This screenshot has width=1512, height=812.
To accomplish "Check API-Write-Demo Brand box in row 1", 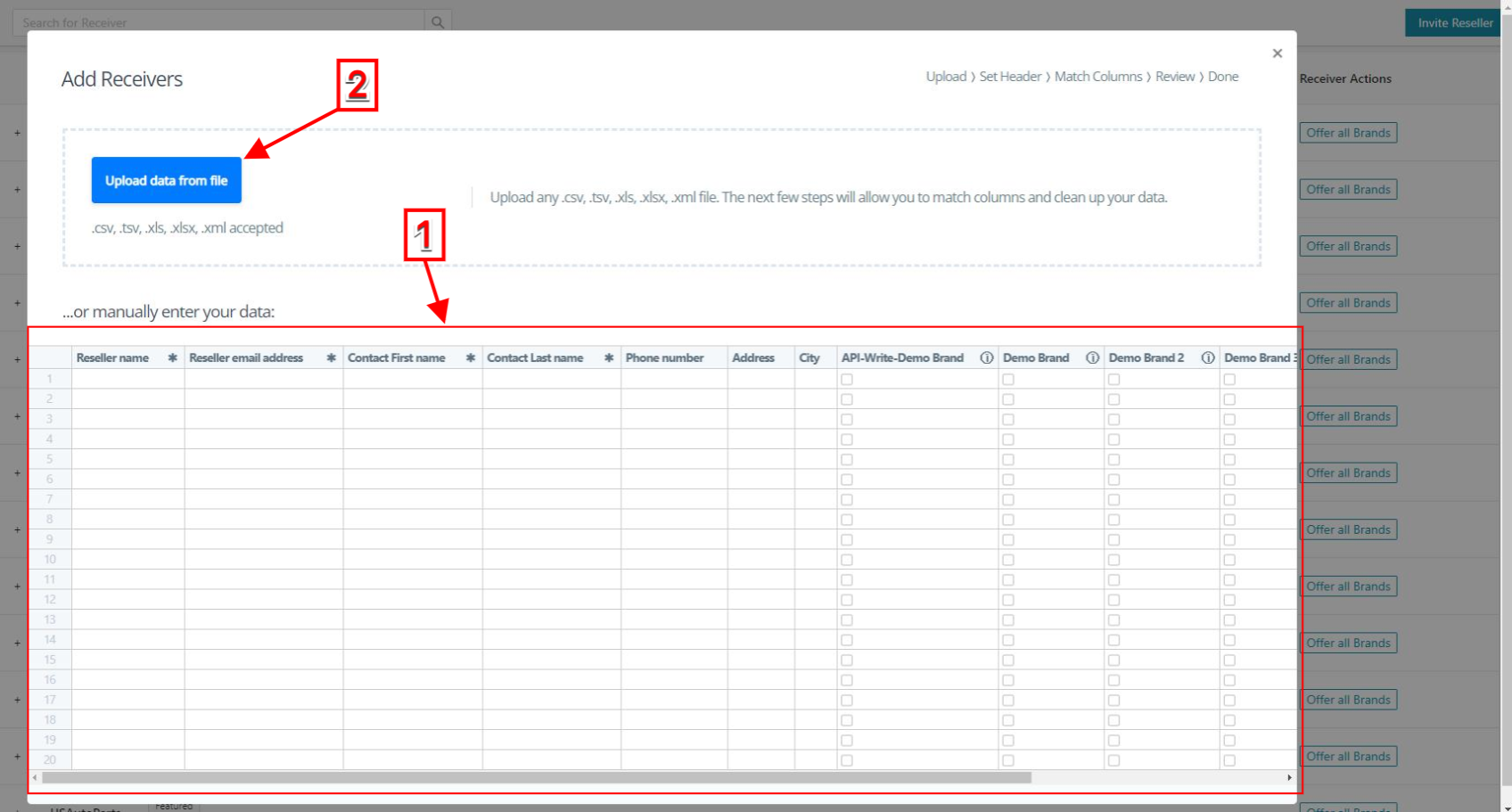I will [x=847, y=380].
